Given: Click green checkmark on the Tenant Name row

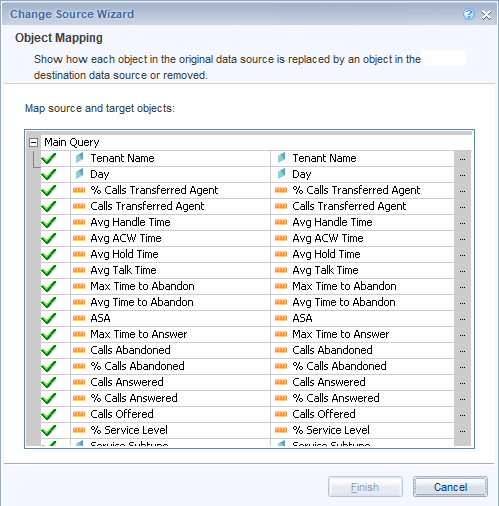Looking at the screenshot, I should point(49,158).
